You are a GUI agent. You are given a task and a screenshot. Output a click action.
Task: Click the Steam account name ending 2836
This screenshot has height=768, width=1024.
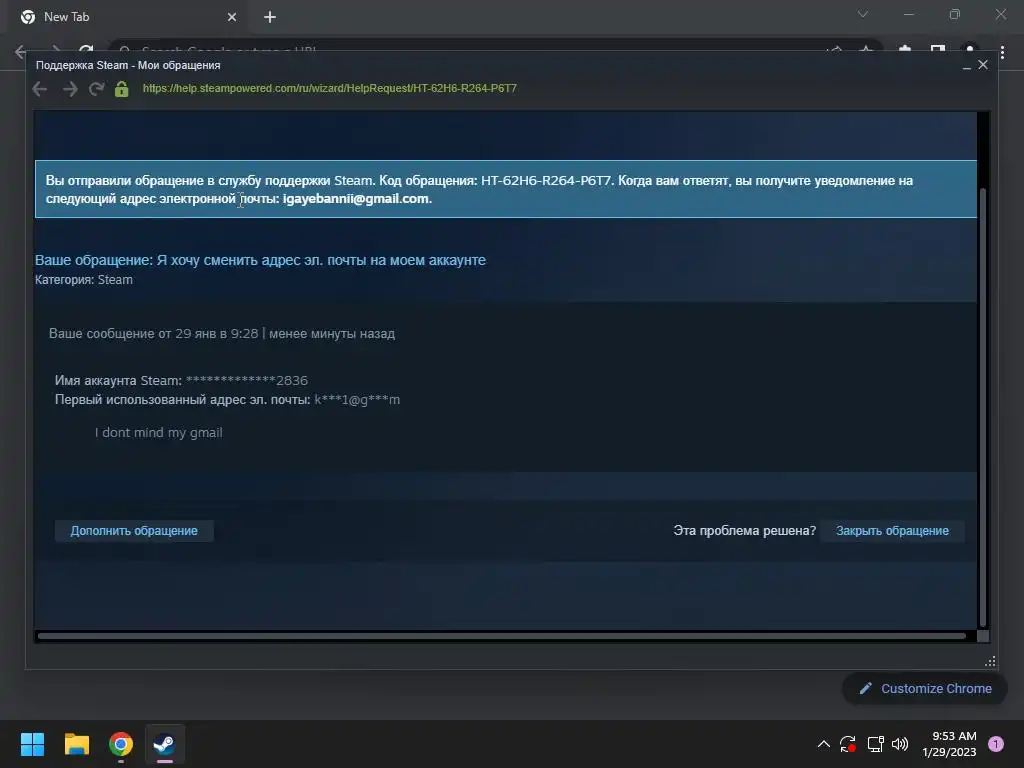pyautogui.click(x=247, y=380)
